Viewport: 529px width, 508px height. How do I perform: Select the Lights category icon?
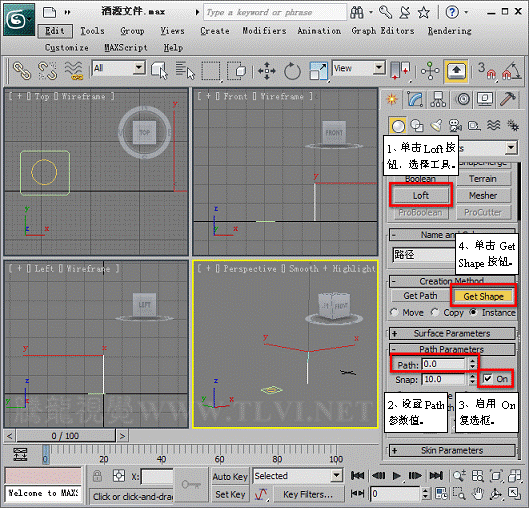(x=436, y=126)
